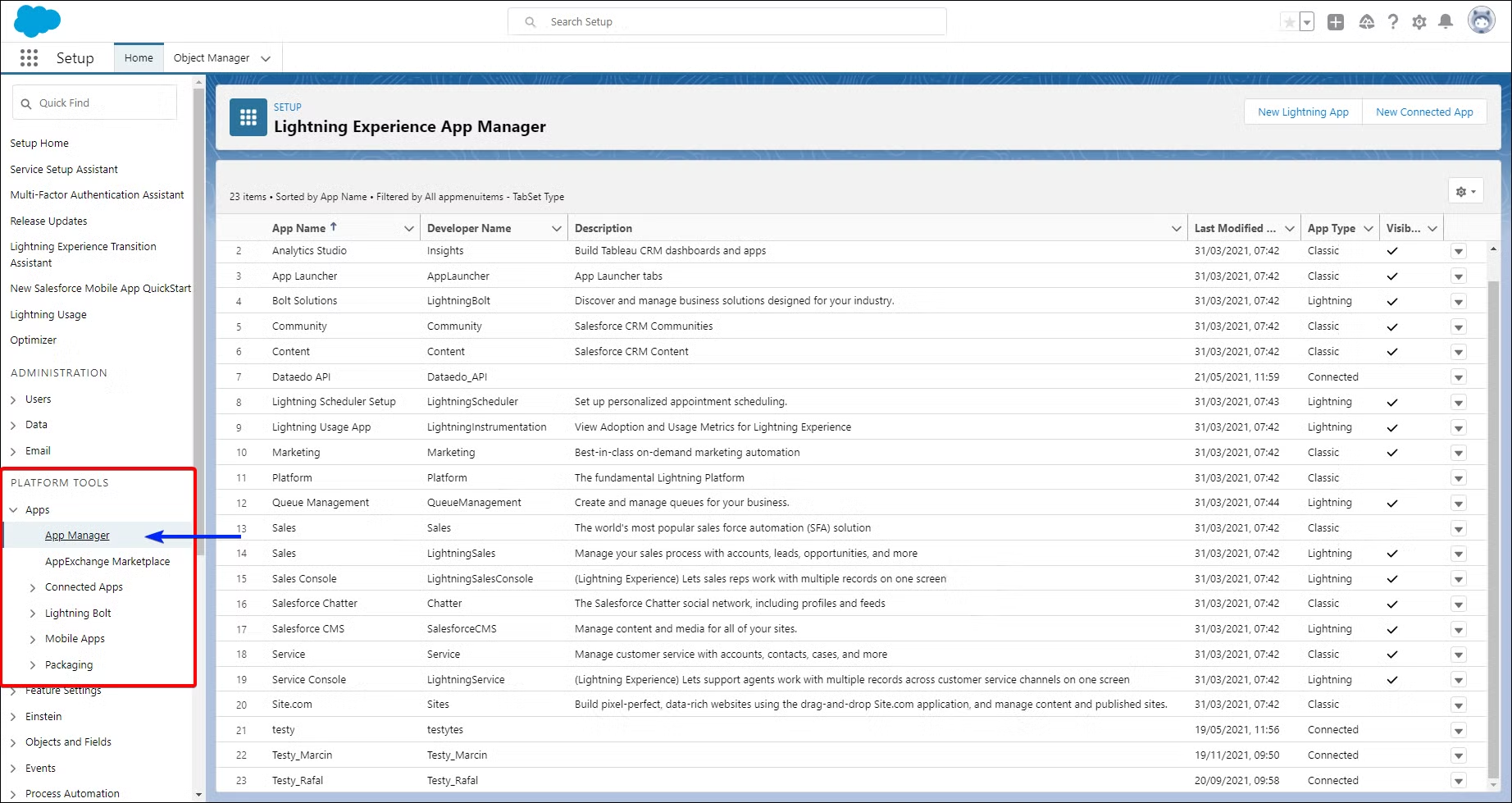
Task: Open row actions for Platform app
Action: pyautogui.click(x=1459, y=479)
